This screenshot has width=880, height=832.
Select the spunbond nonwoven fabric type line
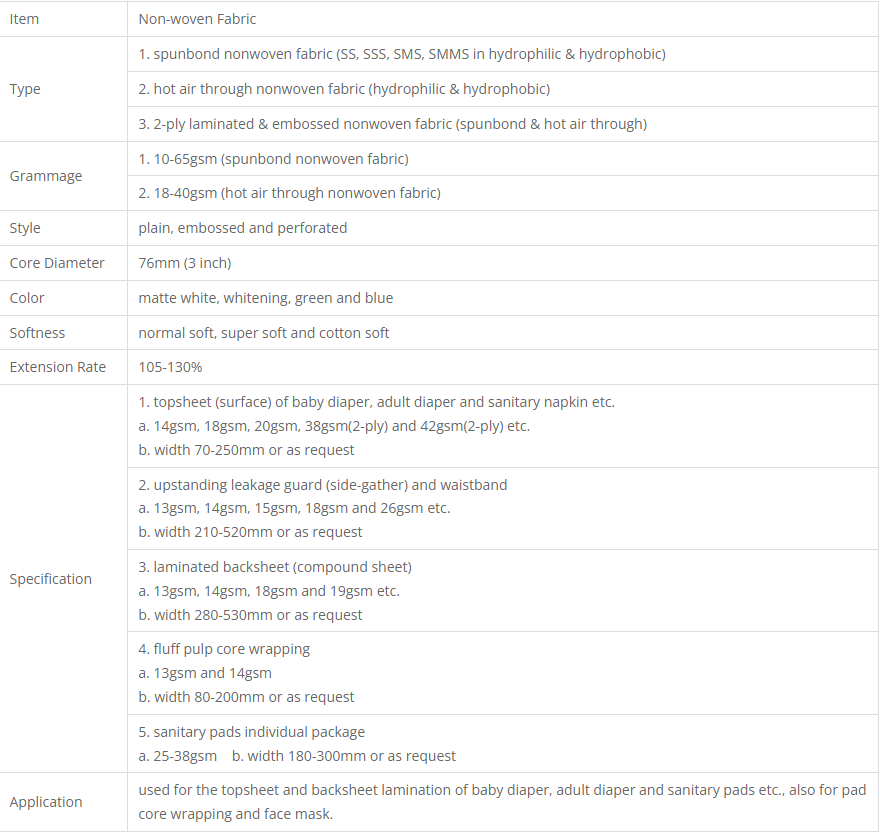coord(401,54)
